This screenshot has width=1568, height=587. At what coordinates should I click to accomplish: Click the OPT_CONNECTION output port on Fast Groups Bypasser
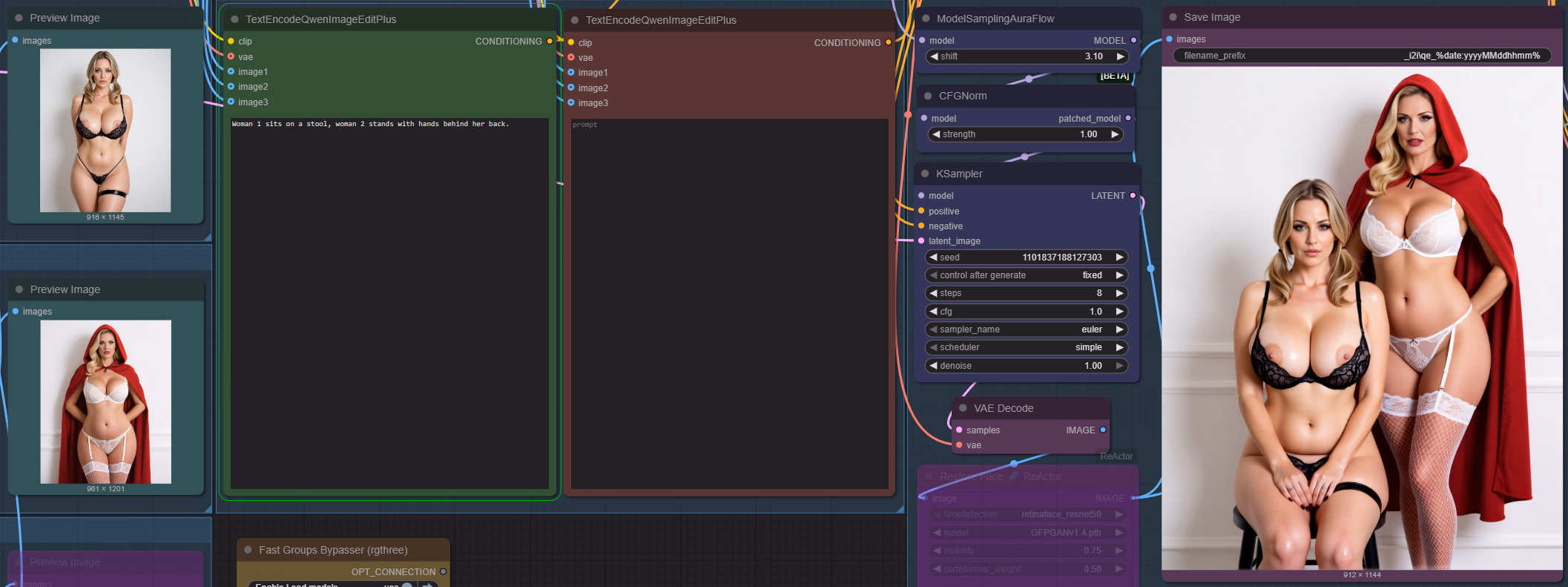pyautogui.click(x=443, y=571)
